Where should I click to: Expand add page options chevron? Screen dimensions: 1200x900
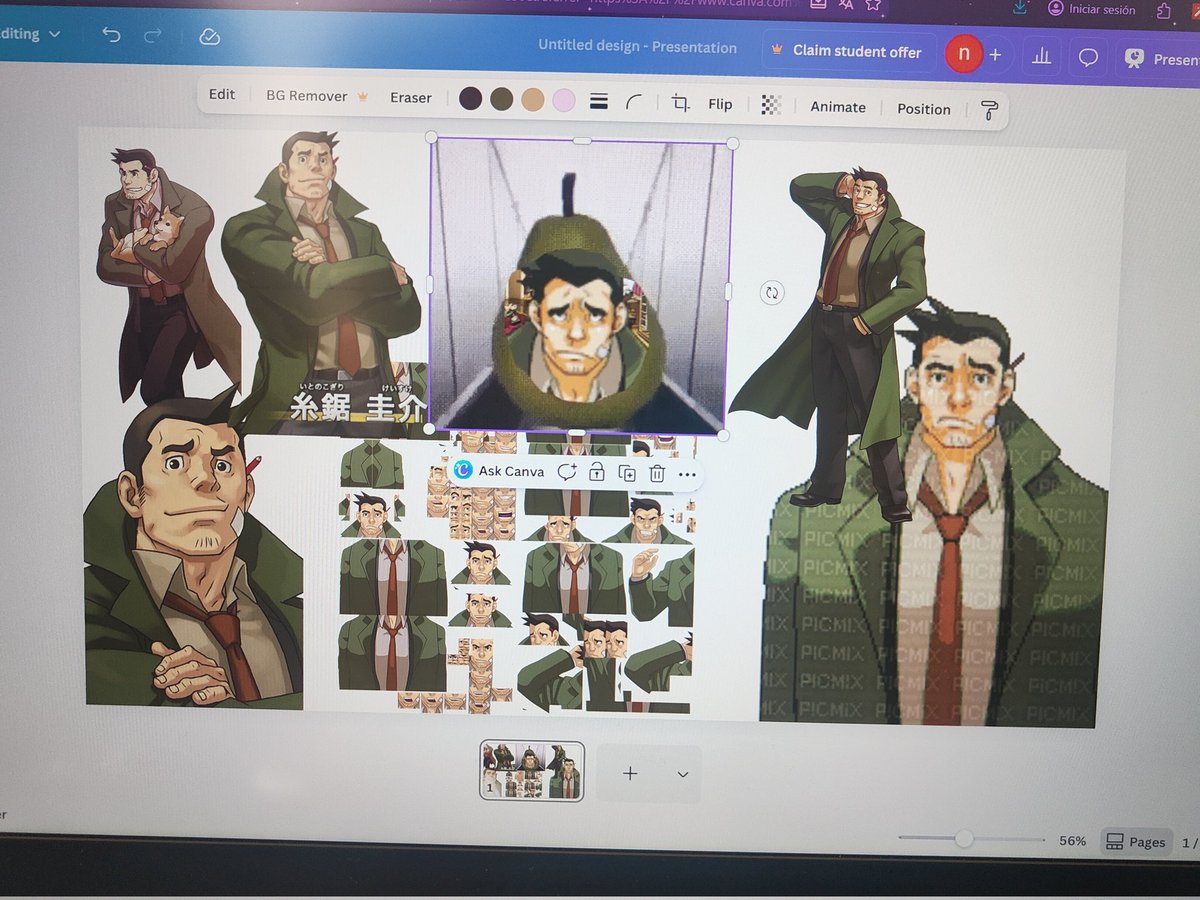click(x=683, y=774)
